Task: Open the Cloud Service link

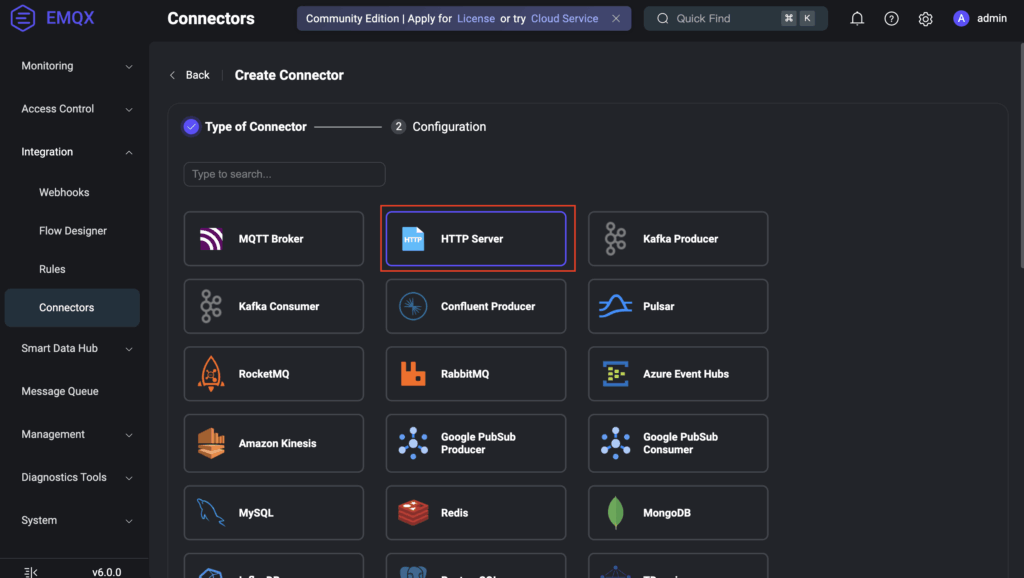Action: (x=564, y=19)
